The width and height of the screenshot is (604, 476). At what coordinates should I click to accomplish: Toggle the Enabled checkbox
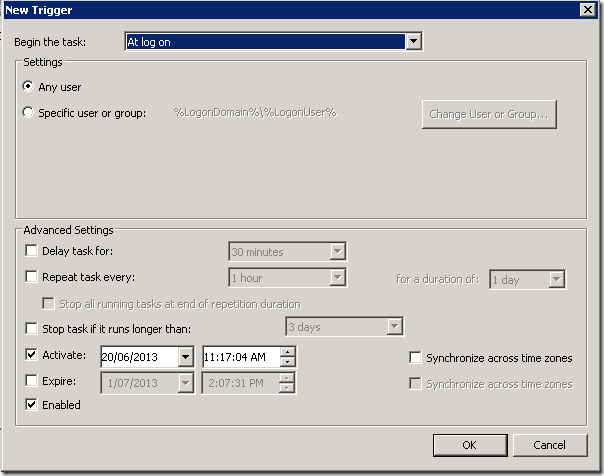(32, 405)
